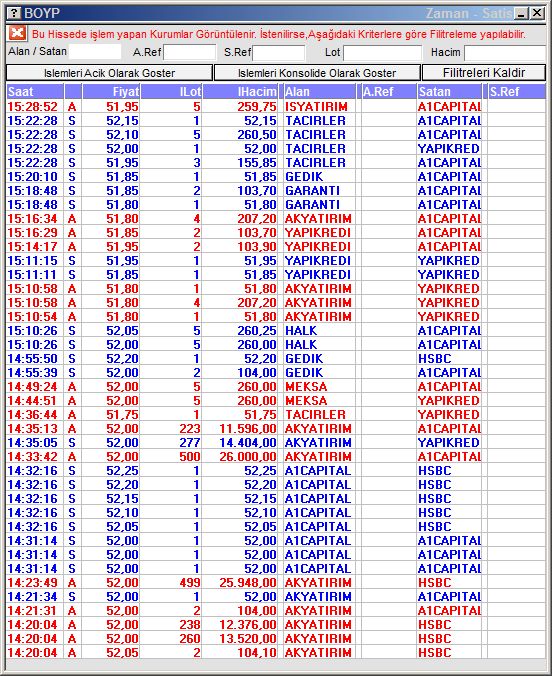
Task: Click YAPIKRED seller in 14:35:05 row
Action: (448, 443)
